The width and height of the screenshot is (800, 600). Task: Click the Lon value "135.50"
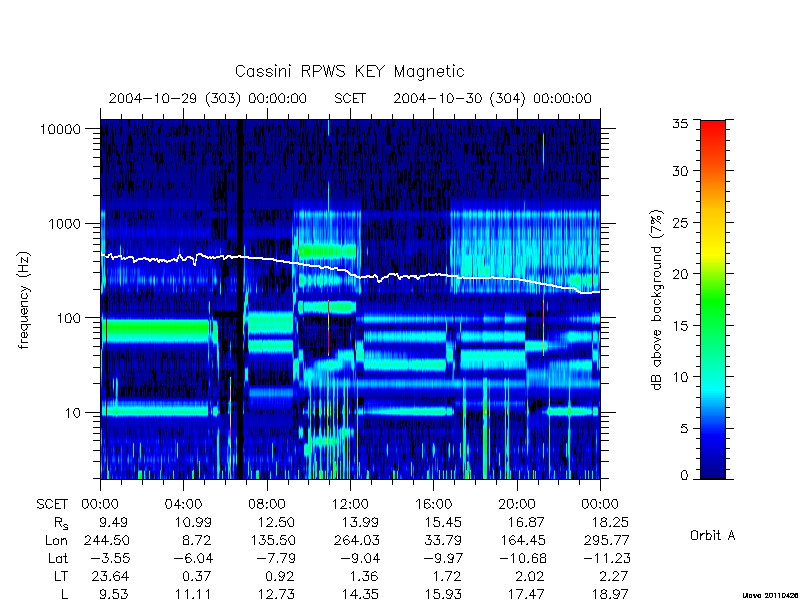click(x=272, y=540)
